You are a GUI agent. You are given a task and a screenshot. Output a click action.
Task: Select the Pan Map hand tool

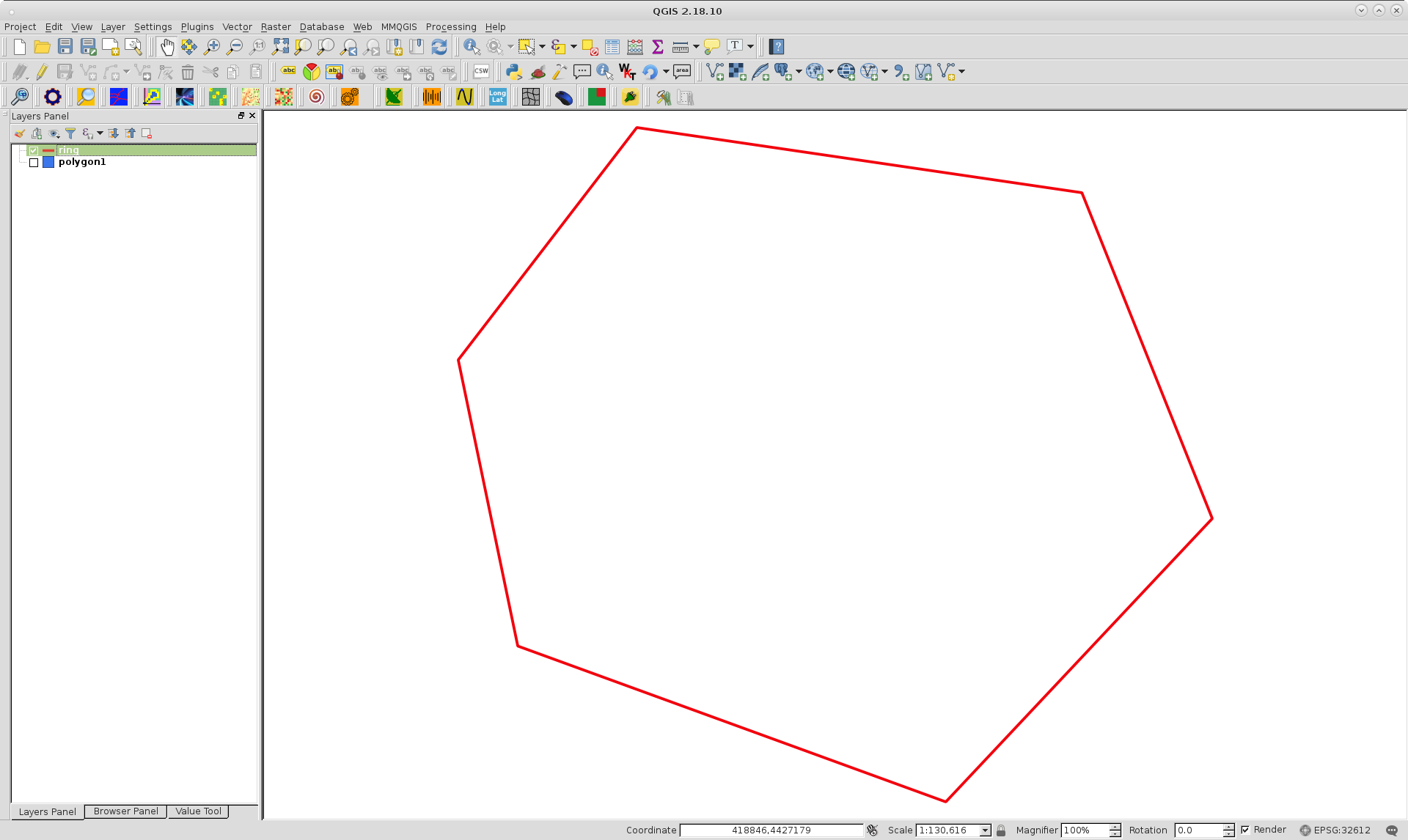point(166,47)
